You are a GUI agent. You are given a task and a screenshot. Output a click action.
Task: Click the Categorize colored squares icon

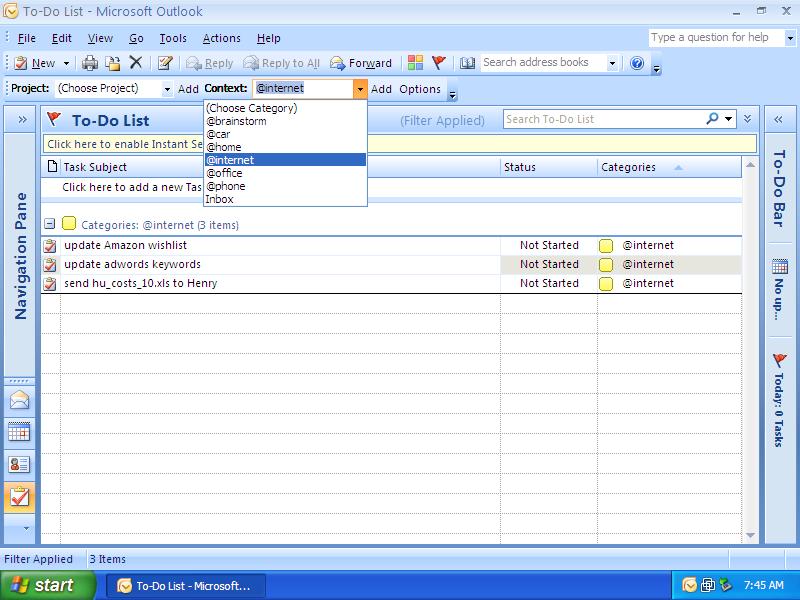click(x=415, y=63)
